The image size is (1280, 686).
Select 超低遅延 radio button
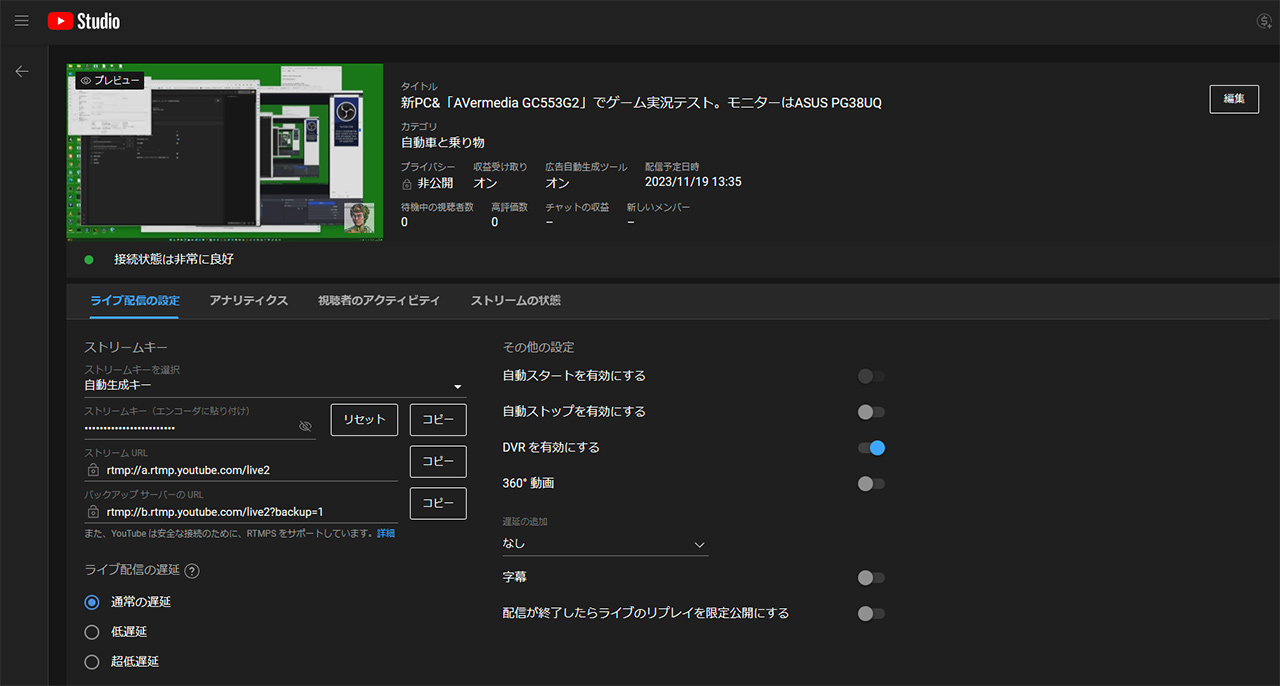pyautogui.click(x=92, y=662)
